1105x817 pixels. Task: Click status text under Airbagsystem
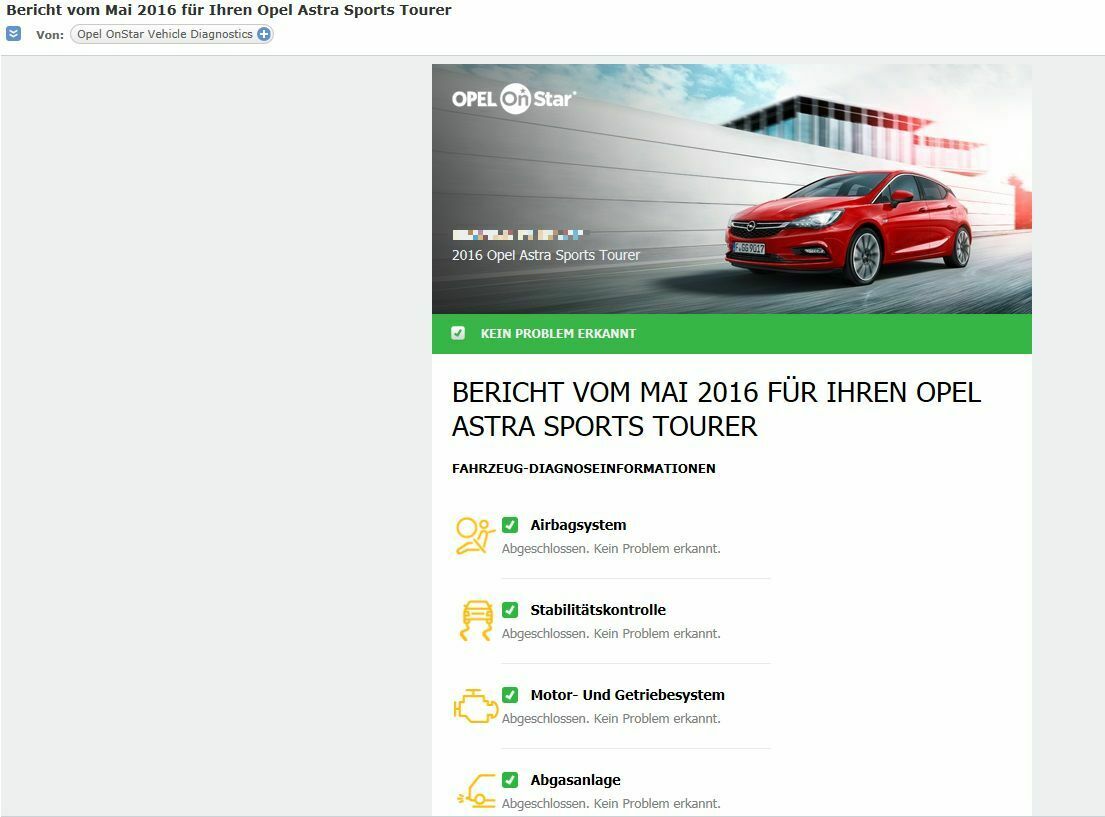(x=611, y=548)
